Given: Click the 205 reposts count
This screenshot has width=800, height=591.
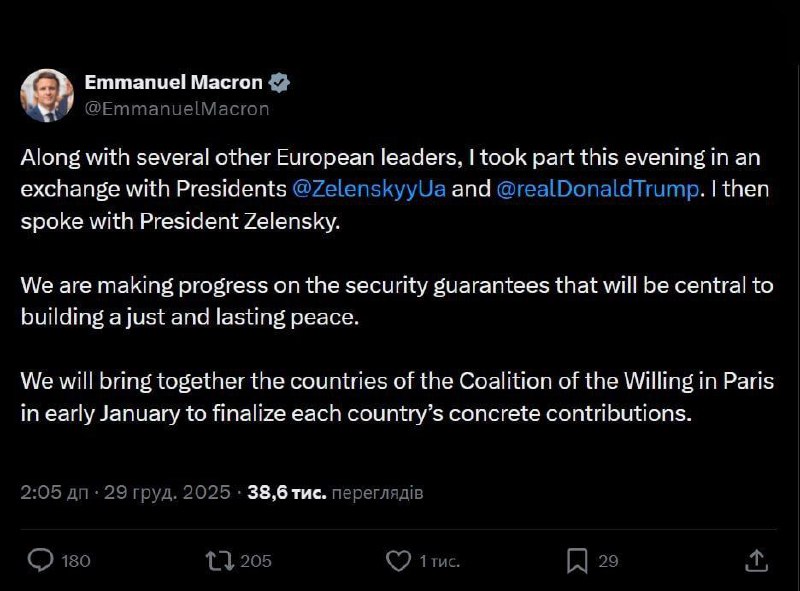Looking at the screenshot, I should point(256,561).
